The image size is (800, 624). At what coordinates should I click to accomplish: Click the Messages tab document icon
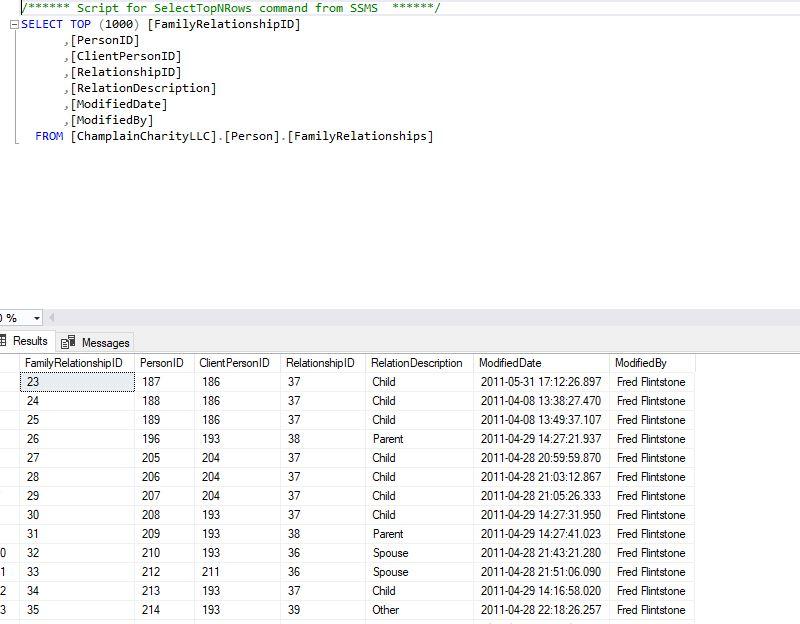[68, 341]
